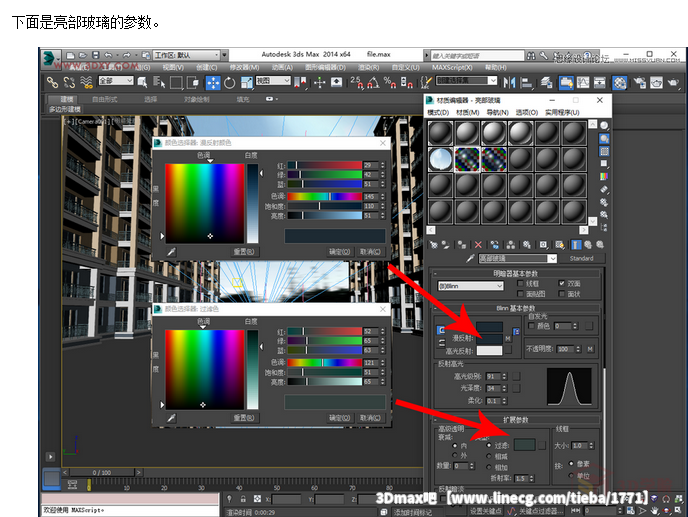Click the Save File floppy disk icon
The image size is (688, 517).
[x=96, y=55]
